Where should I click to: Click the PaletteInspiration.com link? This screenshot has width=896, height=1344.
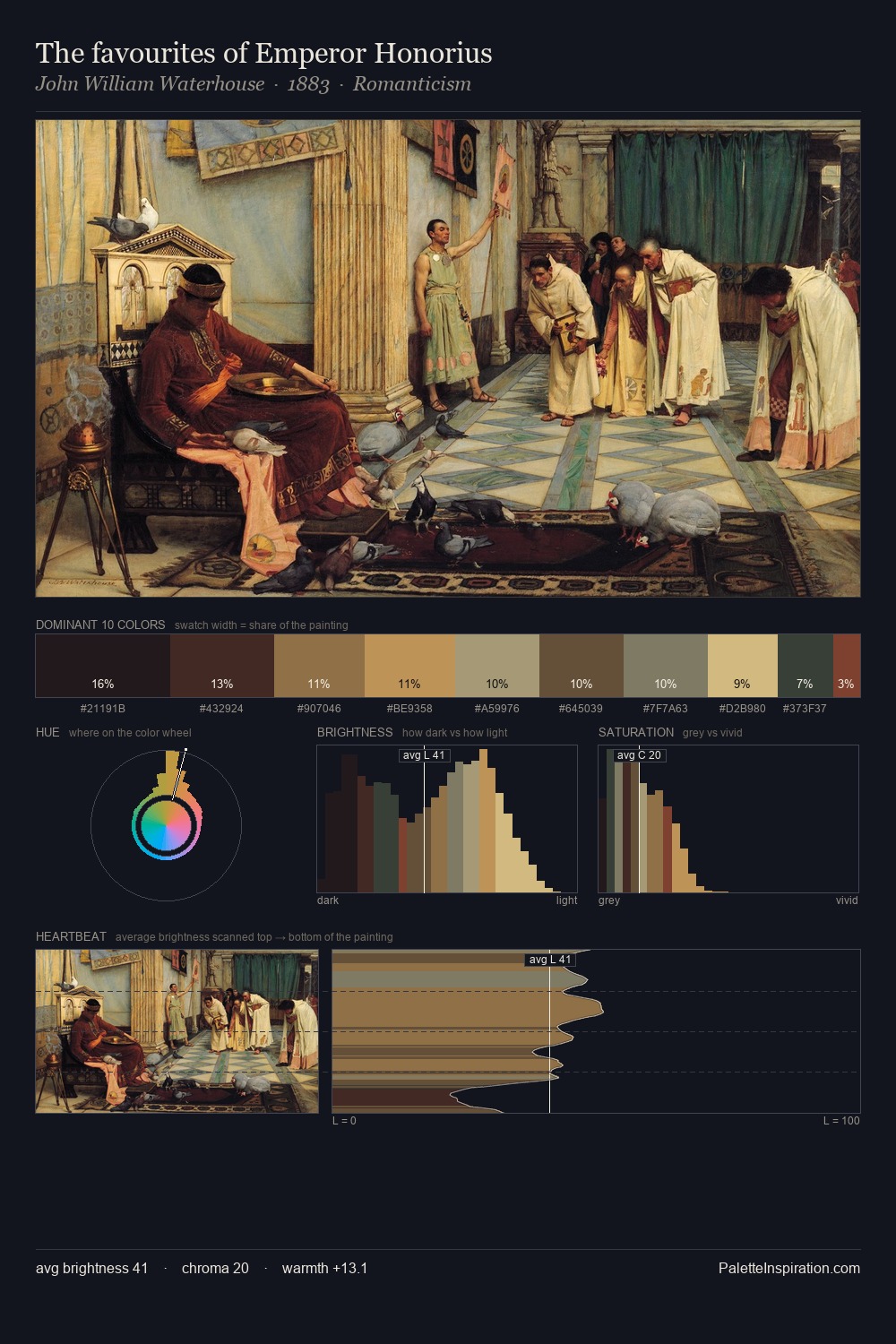(789, 1268)
